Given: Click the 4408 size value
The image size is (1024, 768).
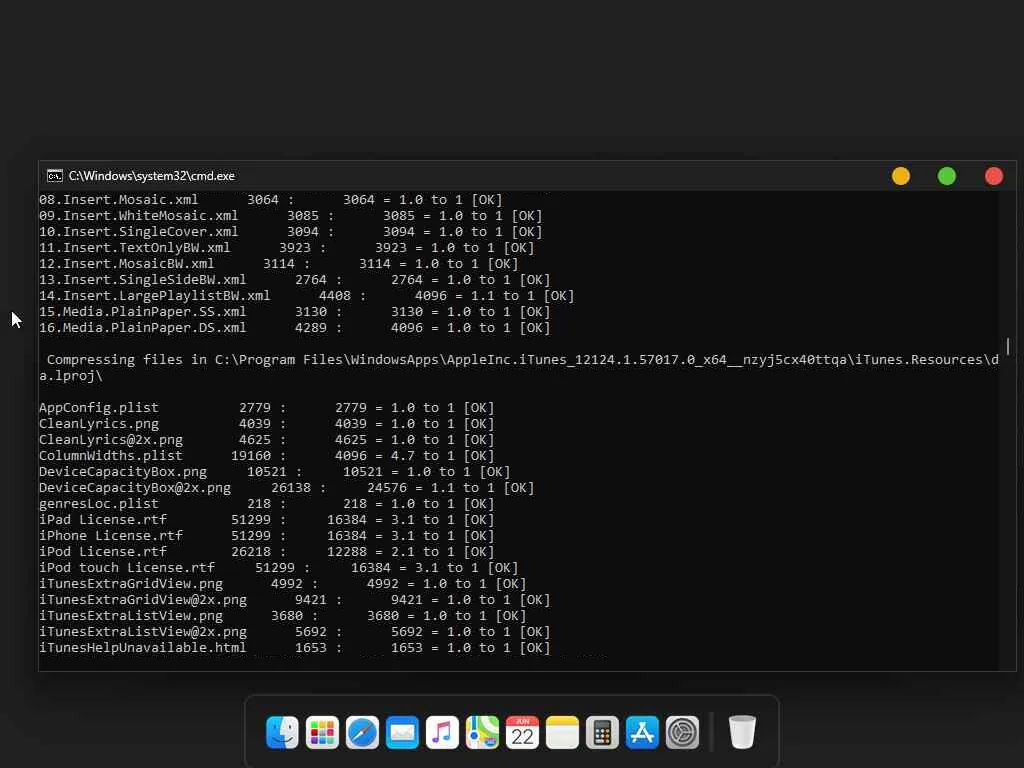Looking at the screenshot, I should tap(334, 296).
